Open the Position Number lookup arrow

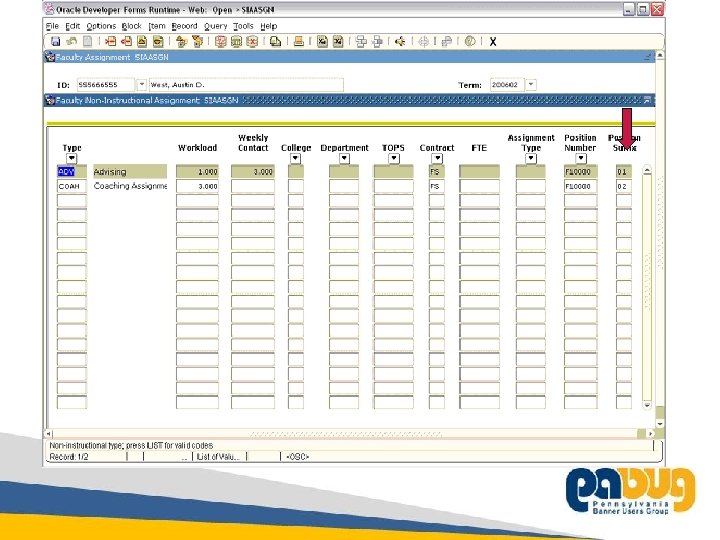pyautogui.click(x=581, y=159)
